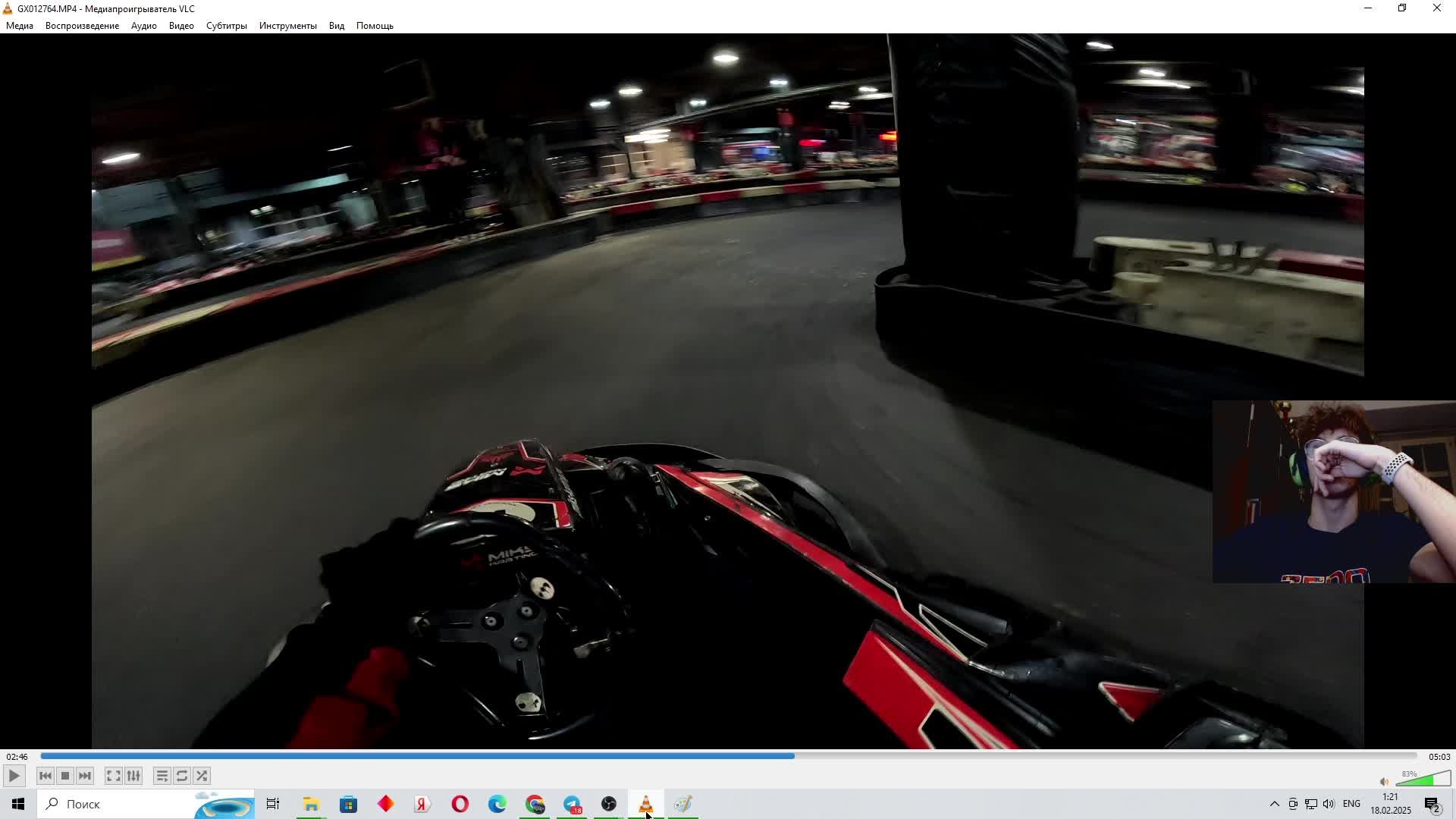
Task: Seek on the playback progress bar
Action: 728,756
